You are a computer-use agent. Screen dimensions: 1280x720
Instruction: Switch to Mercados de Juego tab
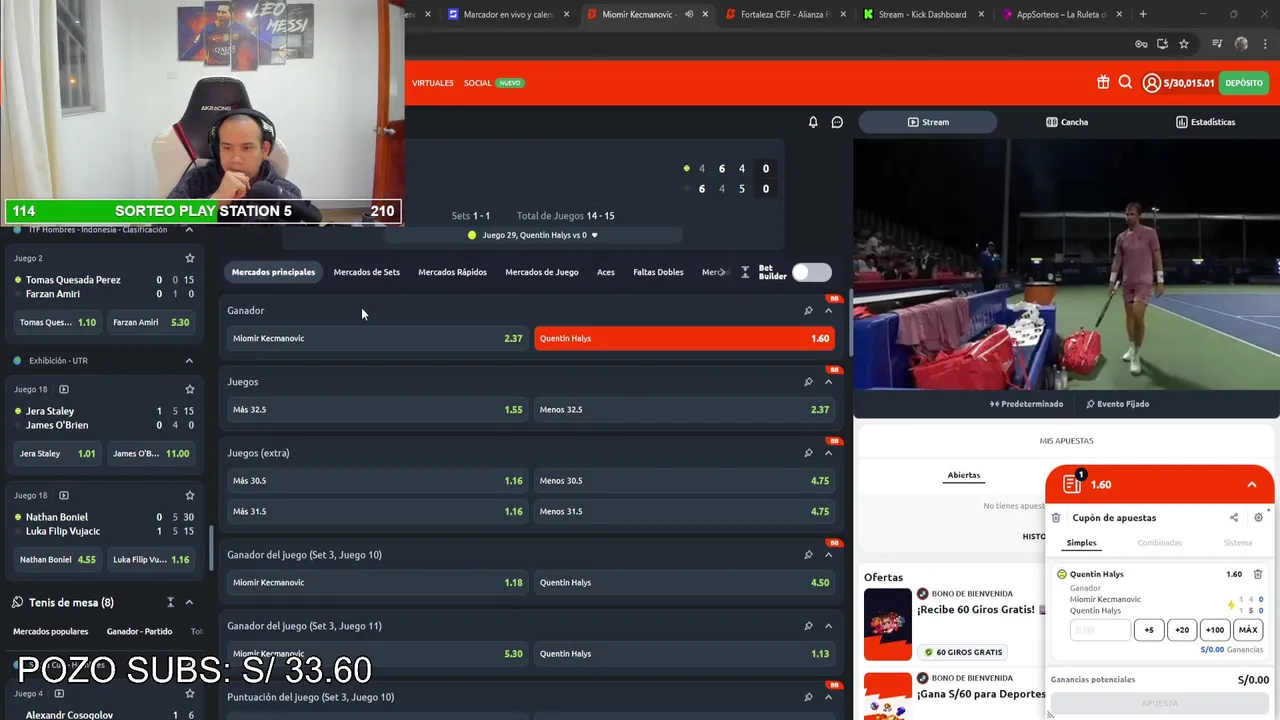(x=541, y=272)
